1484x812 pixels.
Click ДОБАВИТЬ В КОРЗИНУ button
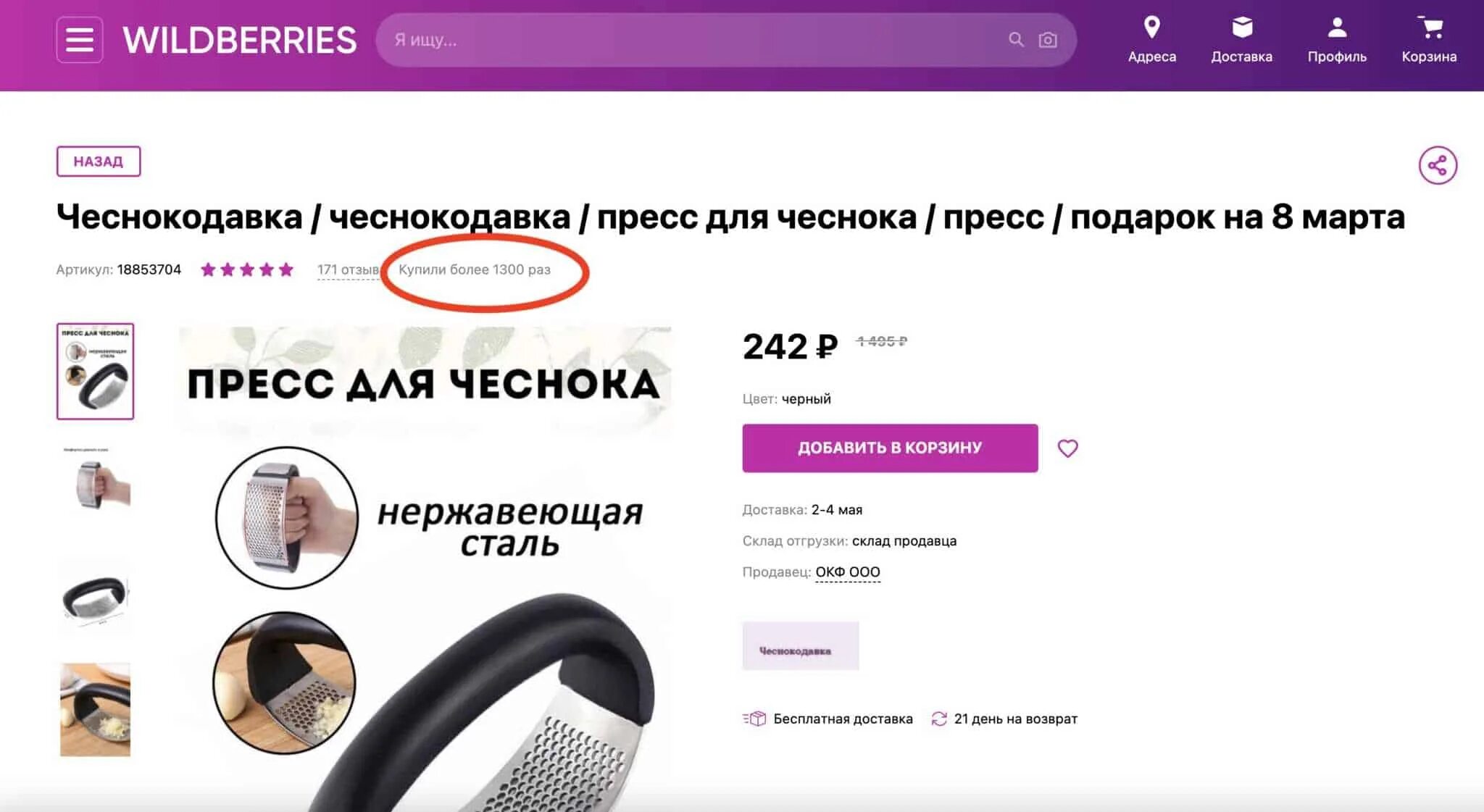(x=890, y=448)
